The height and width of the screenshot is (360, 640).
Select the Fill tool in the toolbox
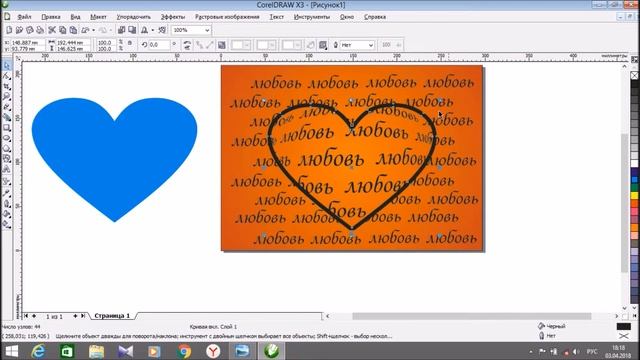7,213
